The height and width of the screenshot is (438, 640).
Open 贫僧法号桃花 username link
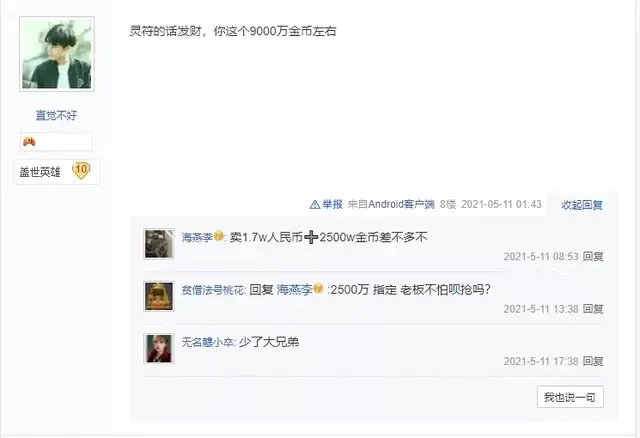pyautogui.click(x=213, y=290)
